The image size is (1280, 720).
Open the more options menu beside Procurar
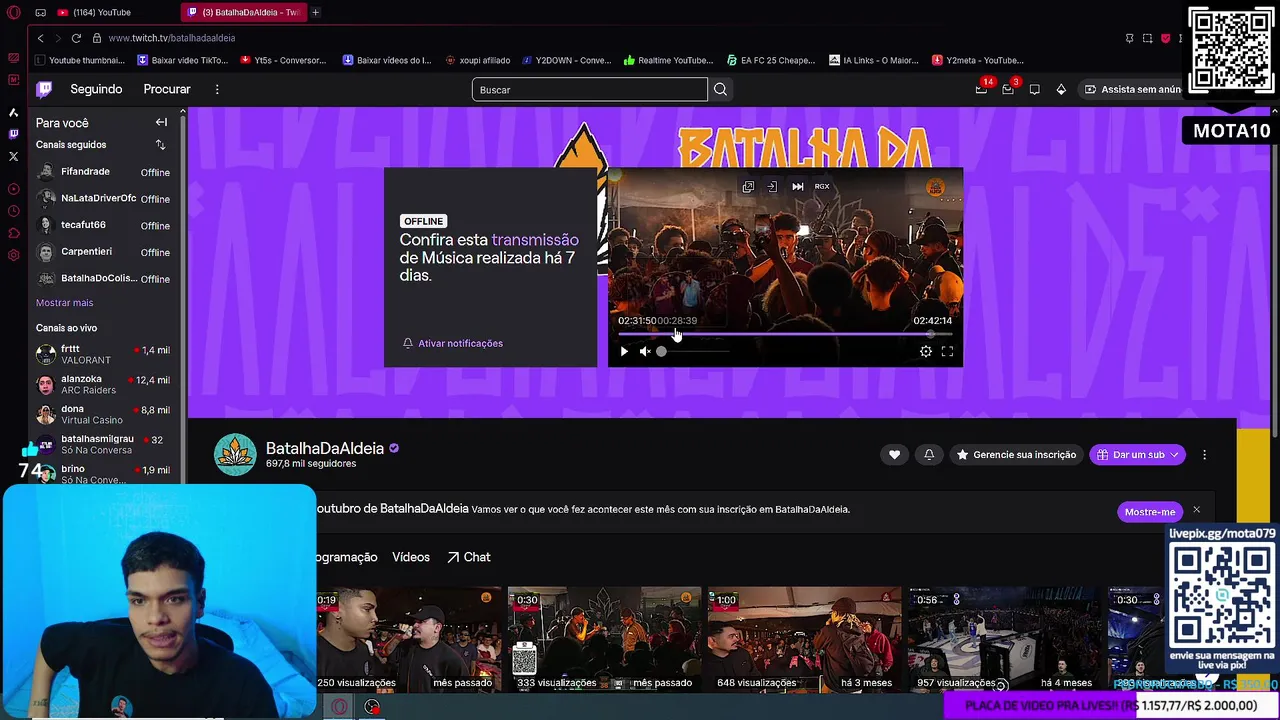click(x=217, y=89)
